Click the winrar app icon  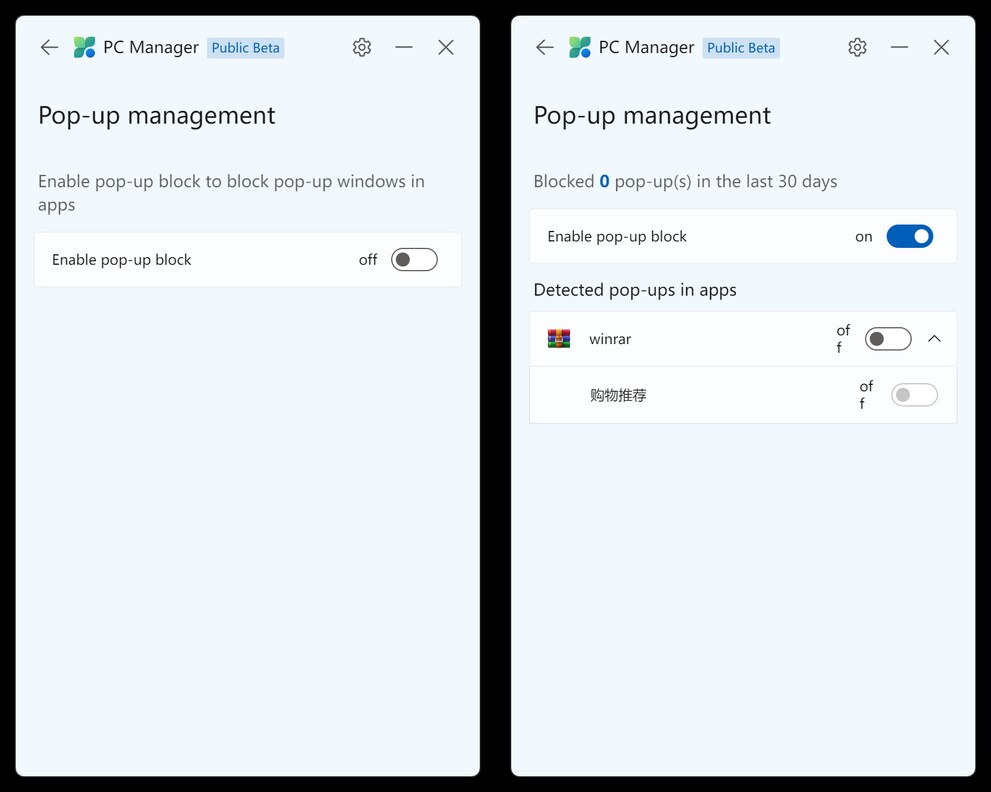pos(559,339)
